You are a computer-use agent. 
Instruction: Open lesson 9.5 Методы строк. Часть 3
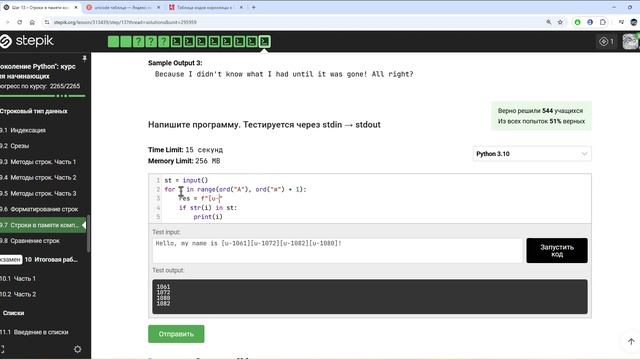click(38, 193)
